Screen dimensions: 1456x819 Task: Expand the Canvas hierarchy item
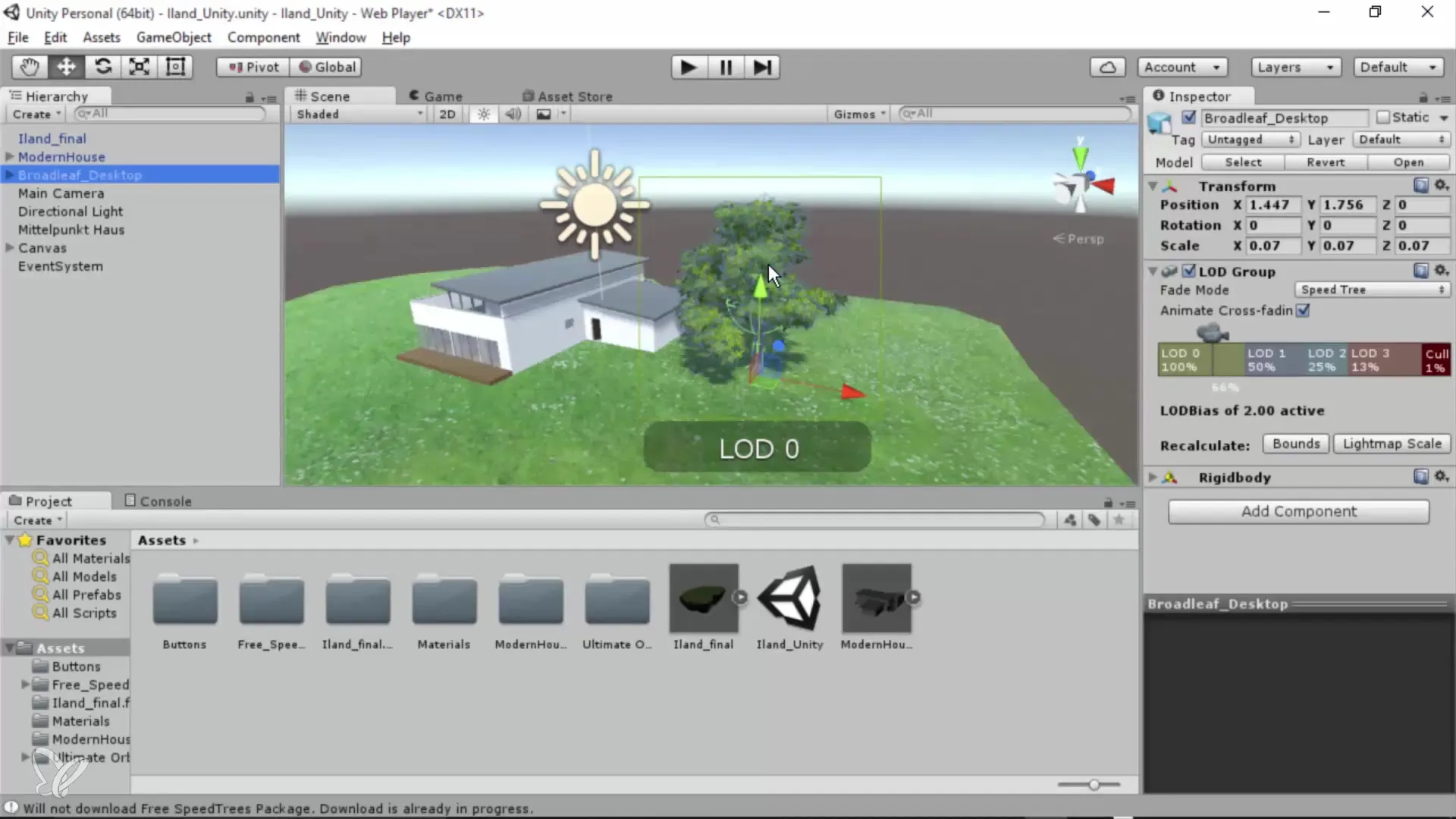tap(10, 247)
